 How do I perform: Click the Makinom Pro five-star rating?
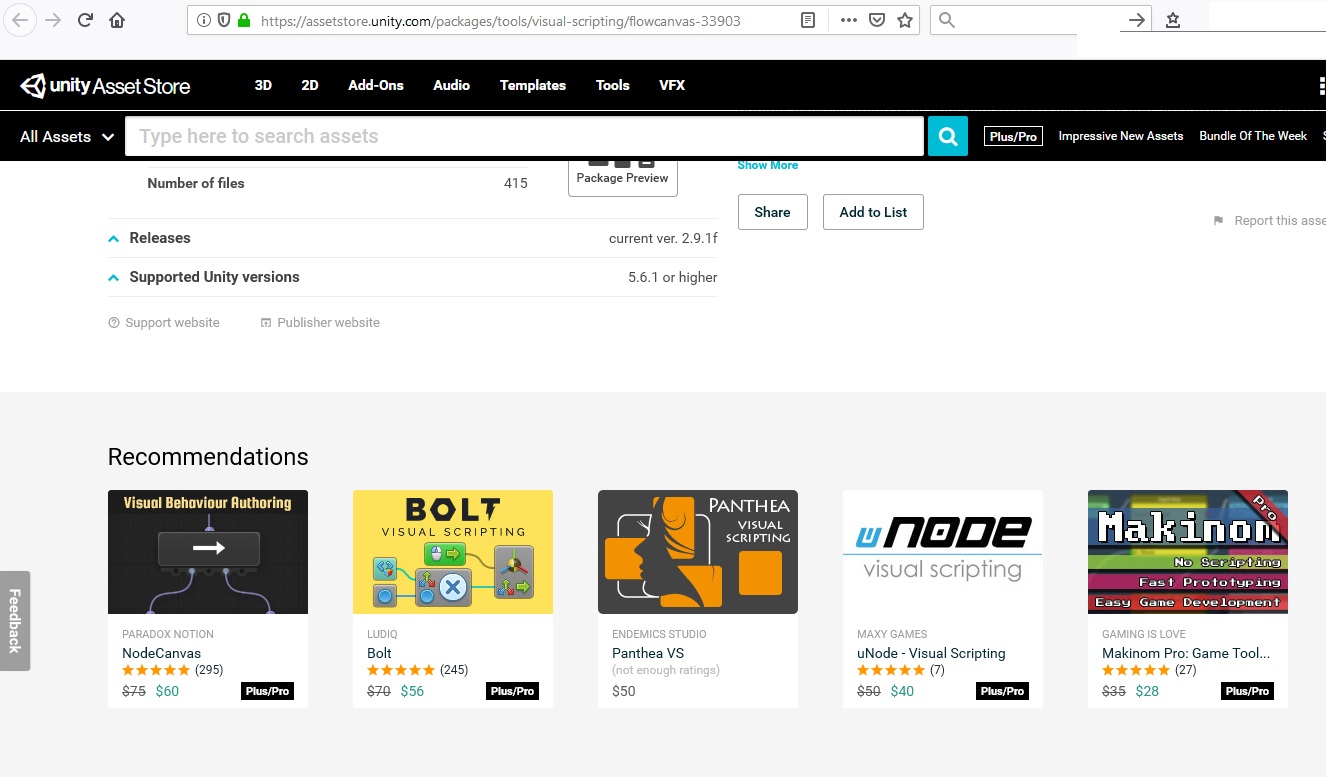(x=1136, y=670)
